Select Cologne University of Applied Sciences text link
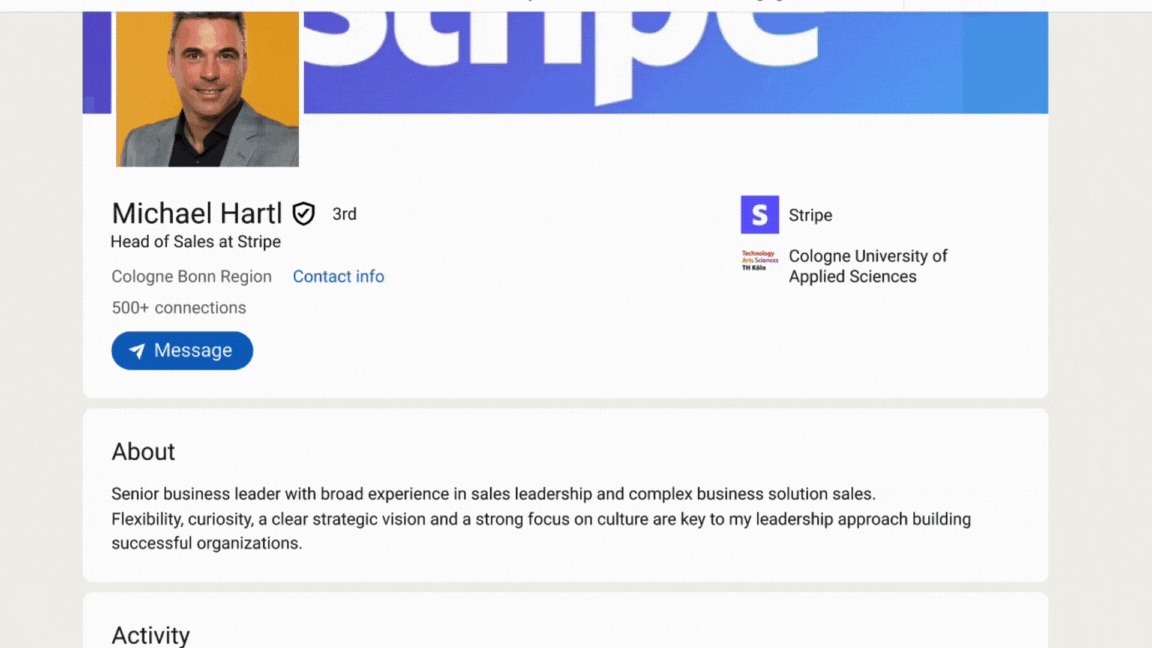The image size is (1152, 648). pyautogui.click(x=866, y=266)
